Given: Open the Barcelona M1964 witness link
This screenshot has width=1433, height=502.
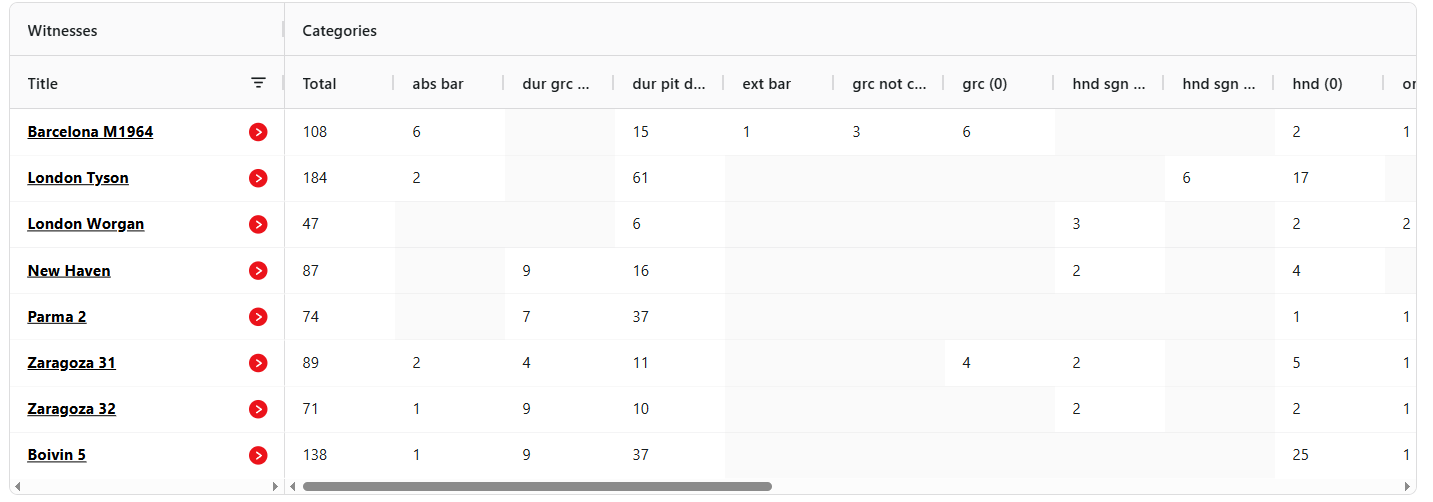Looking at the screenshot, I should click(90, 132).
